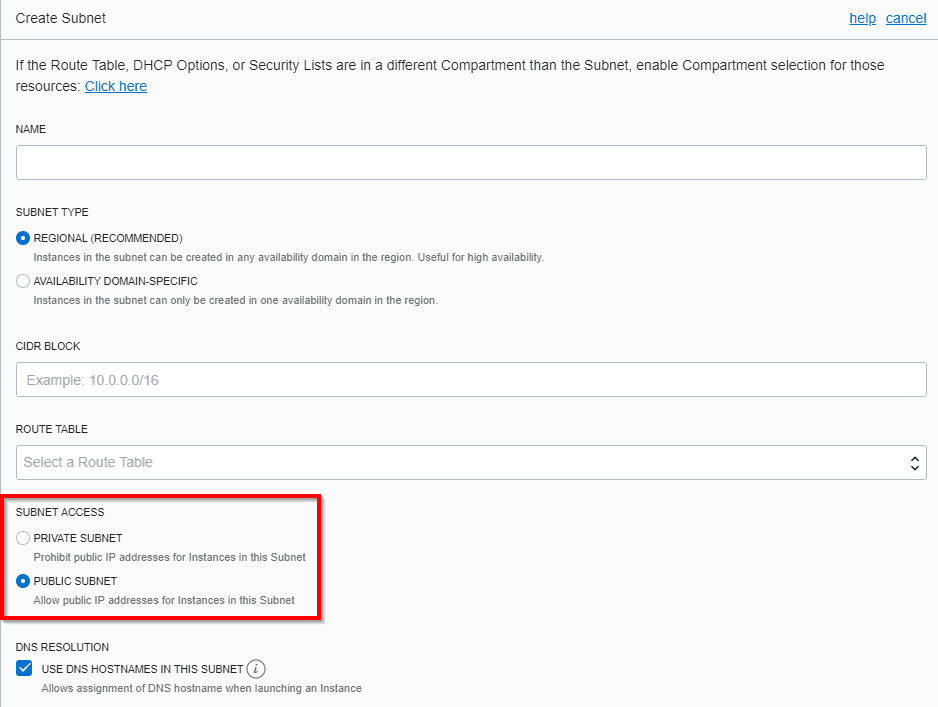Click 'Prohibit public IP addresses' description text
The width and height of the screenshot is (938, 707).
pos(169,557)
